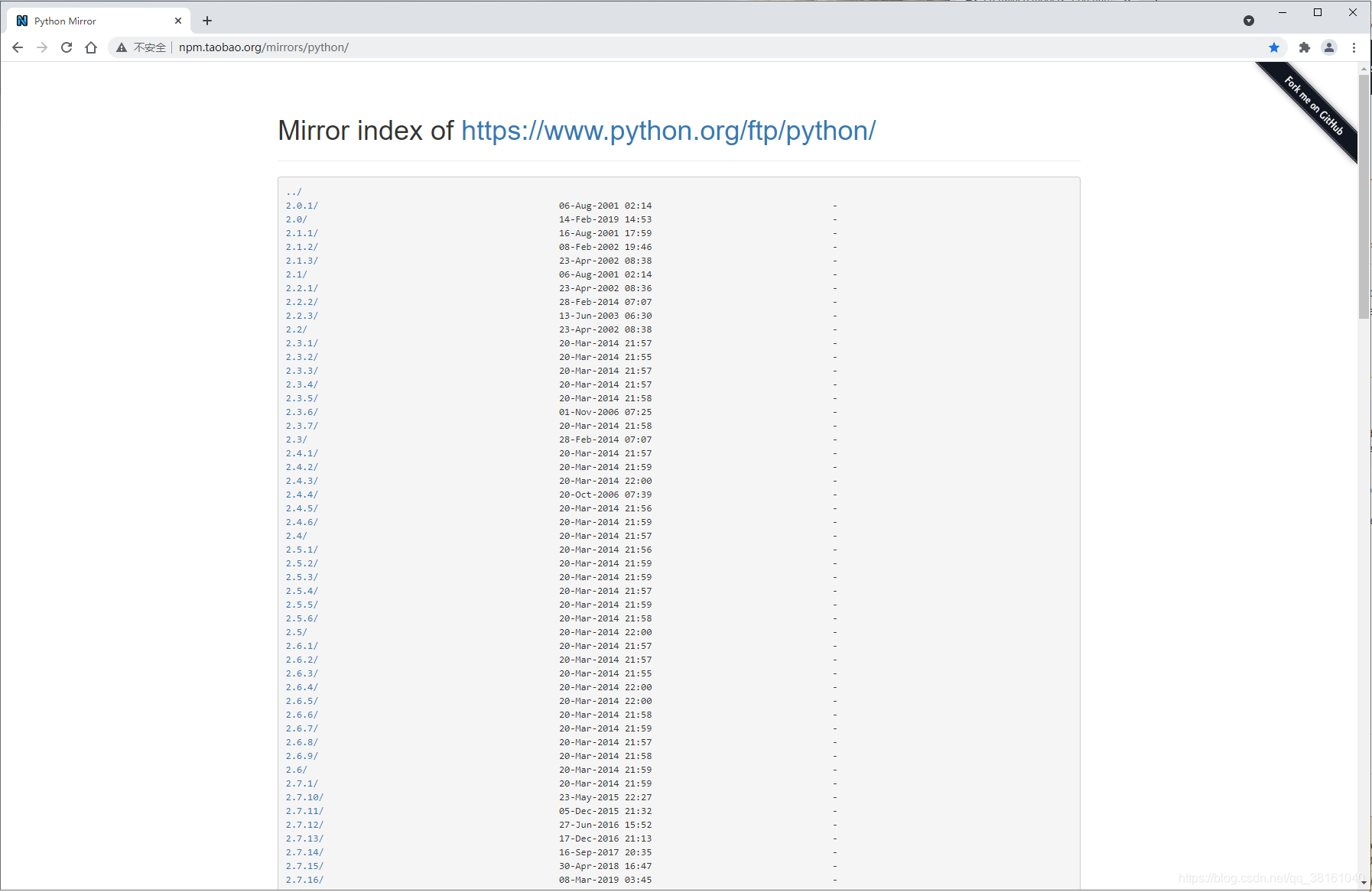Open the 2.2/ directory

click(297, 329)
